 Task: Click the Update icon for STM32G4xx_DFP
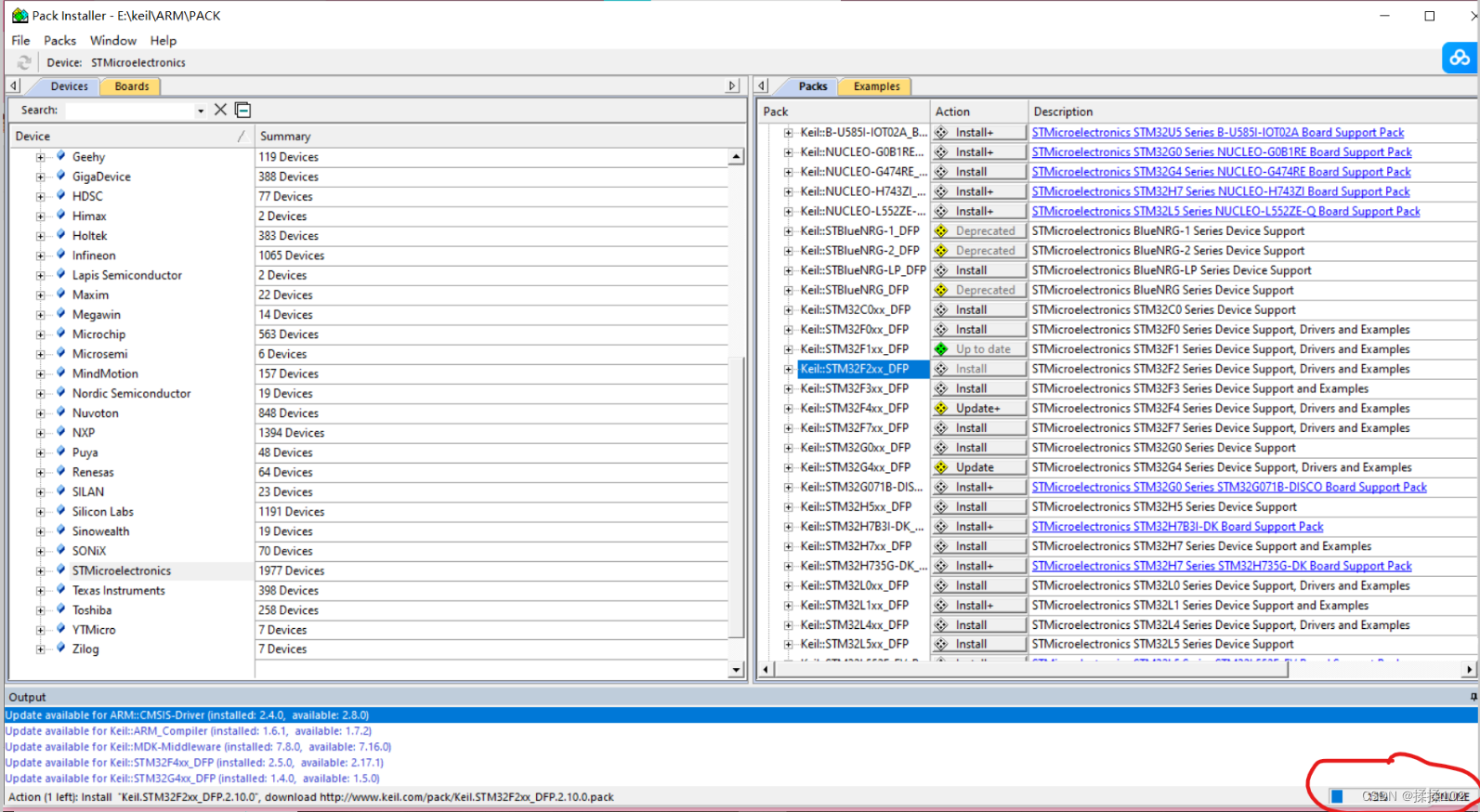[x=941, y=467]
